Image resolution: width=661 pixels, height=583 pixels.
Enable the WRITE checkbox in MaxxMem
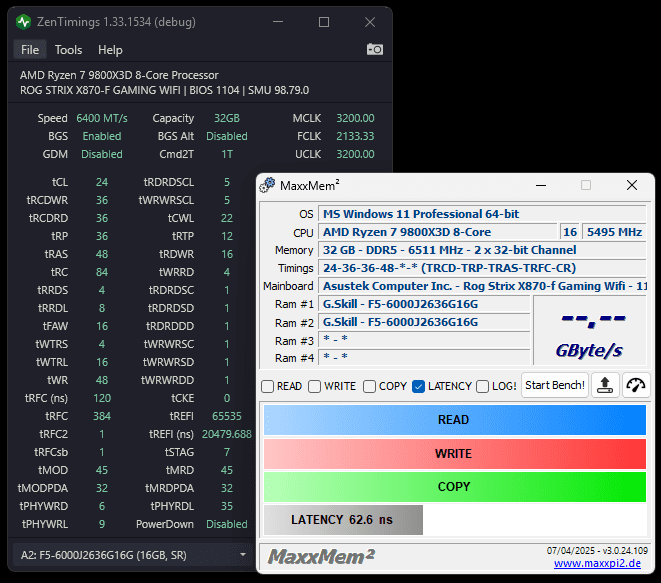314,386
